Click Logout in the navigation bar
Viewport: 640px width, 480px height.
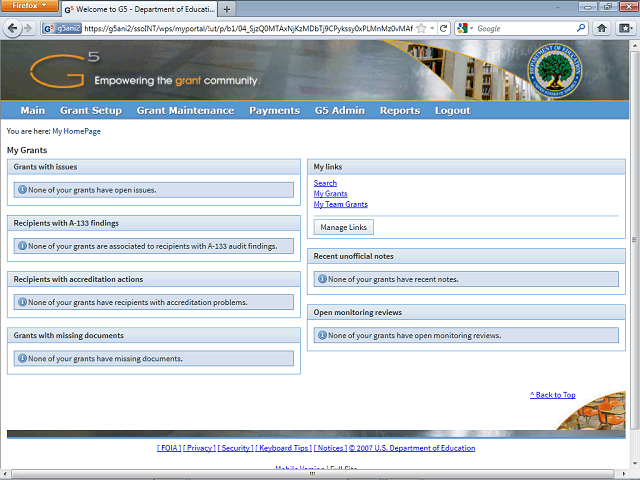[452, 111]
